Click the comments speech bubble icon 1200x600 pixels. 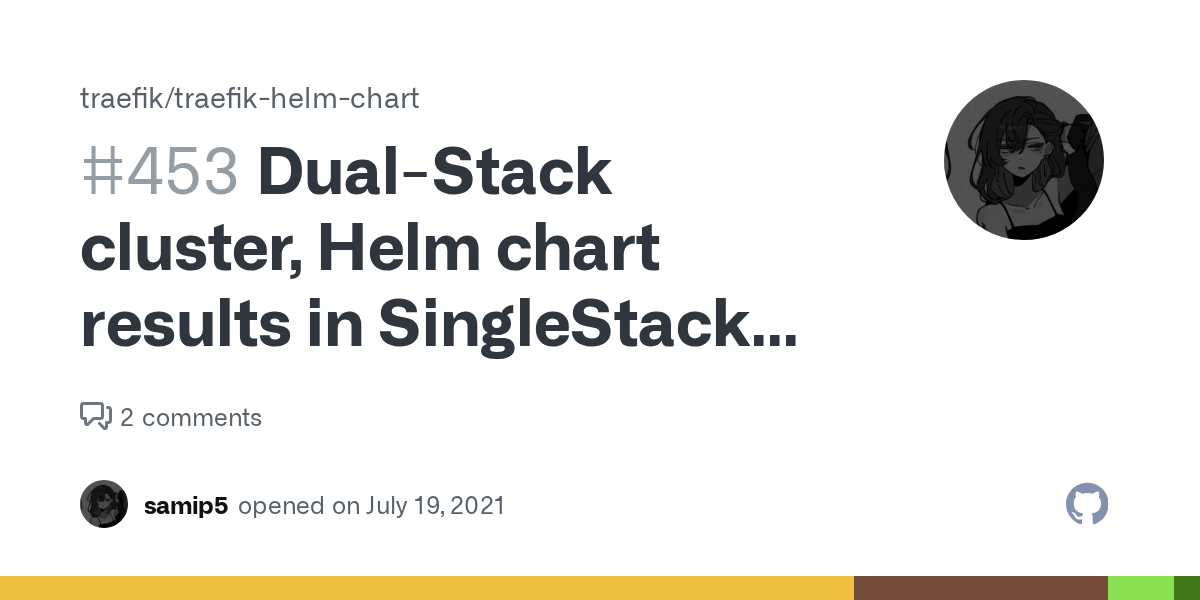[96, 416]
